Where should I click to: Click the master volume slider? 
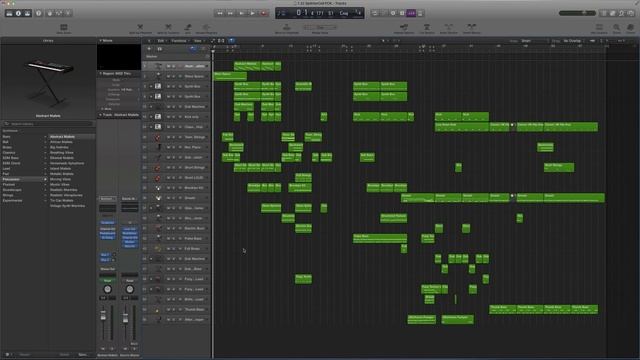click(577, 13)
